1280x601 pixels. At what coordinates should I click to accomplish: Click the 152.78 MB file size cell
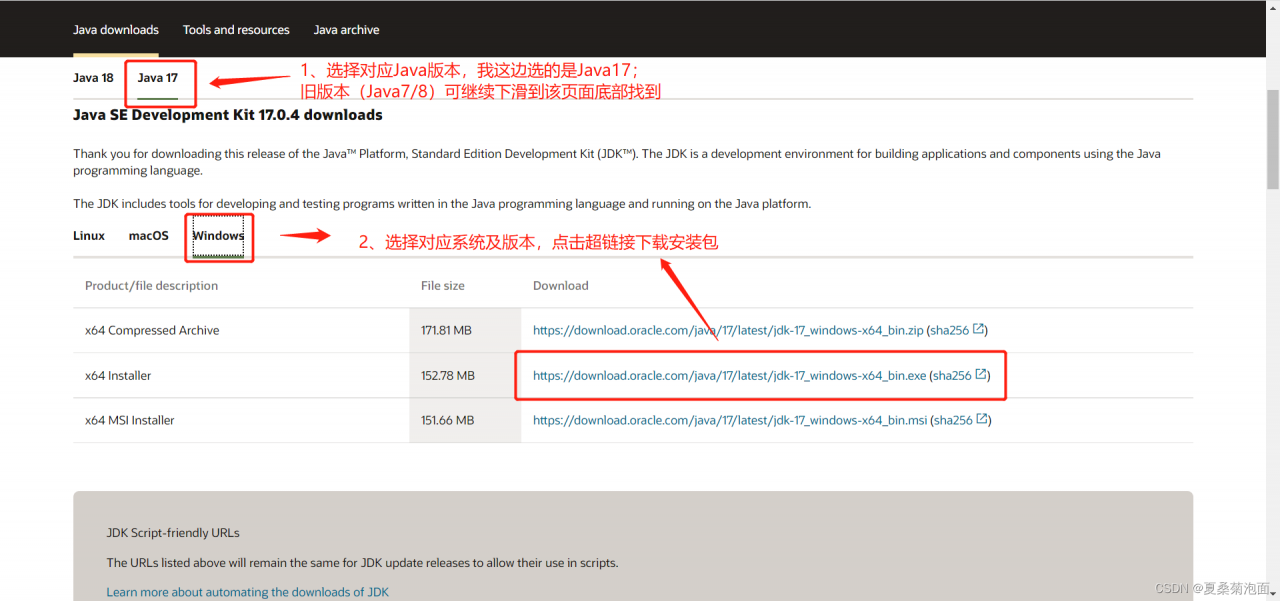coord(466,376)
